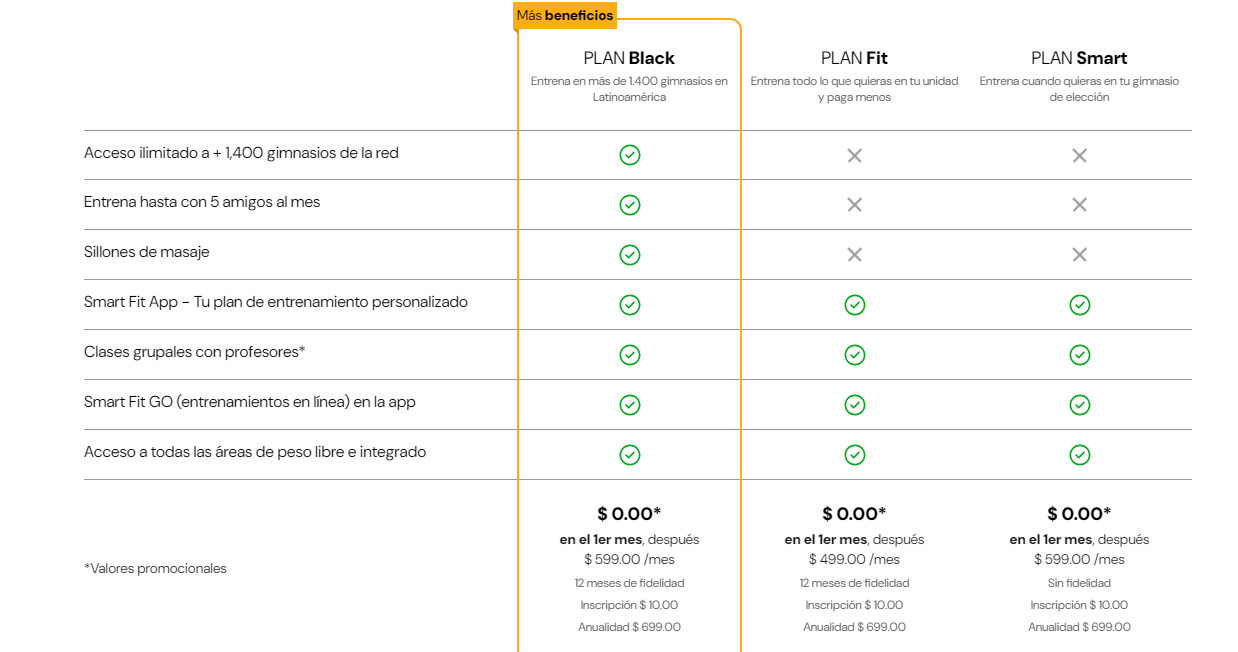The image size is (1238, 652).
Task: Click Black plan checkmark for Smart Fit GO row
Action: 629,405
